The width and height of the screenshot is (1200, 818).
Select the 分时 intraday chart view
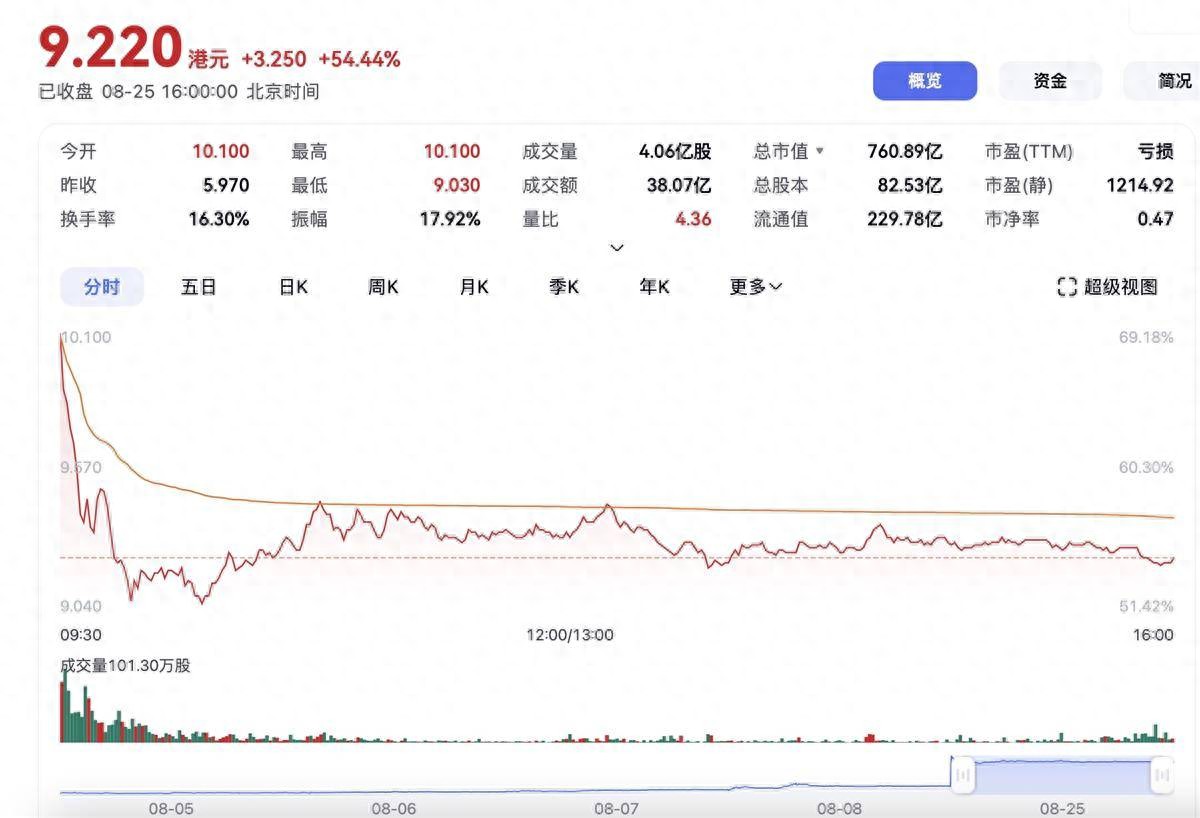[x=101, y=287]
